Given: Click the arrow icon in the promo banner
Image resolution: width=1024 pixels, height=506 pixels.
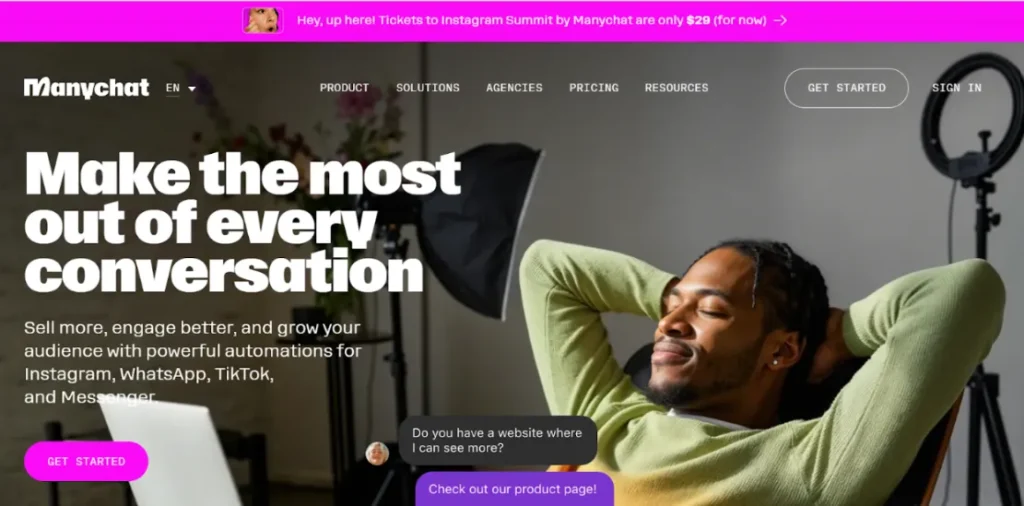Looking at the screenshot, I should pyautogui.click(x=780, y=20).
